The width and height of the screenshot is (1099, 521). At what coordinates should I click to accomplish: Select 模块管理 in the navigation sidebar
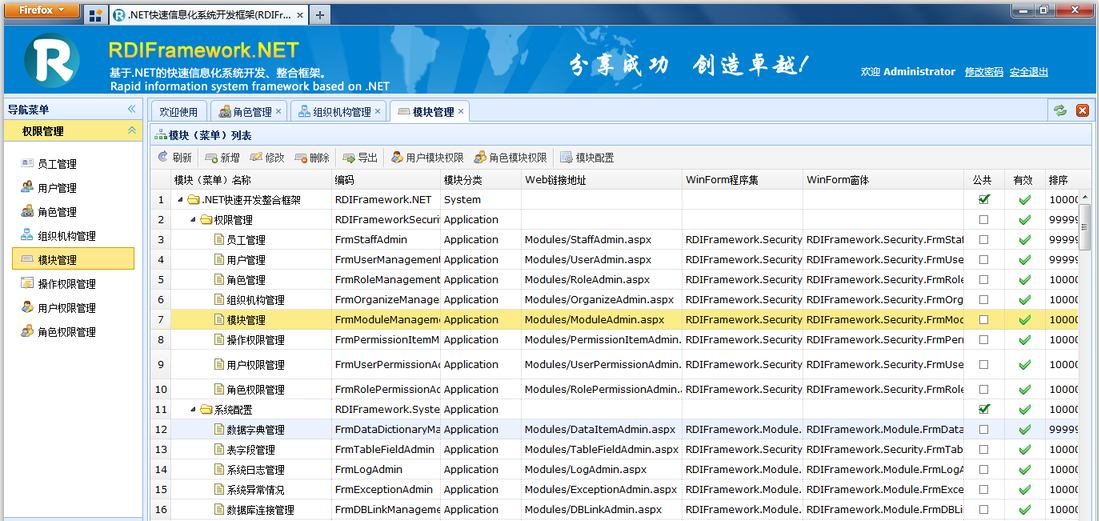click(73, 259)
